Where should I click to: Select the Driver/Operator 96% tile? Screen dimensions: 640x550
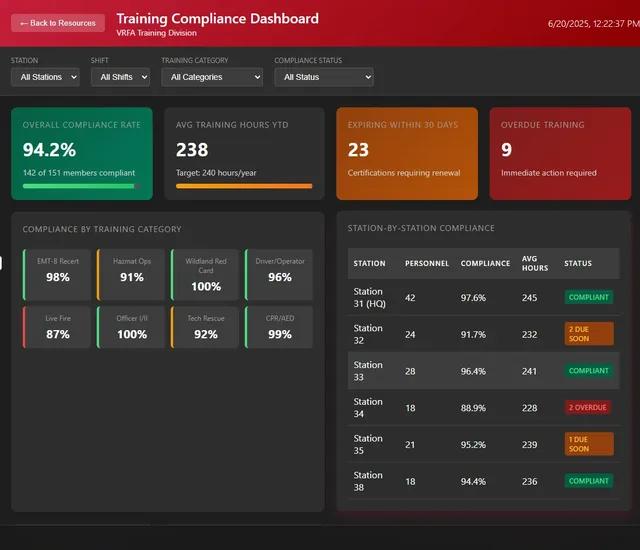(279, 275)
